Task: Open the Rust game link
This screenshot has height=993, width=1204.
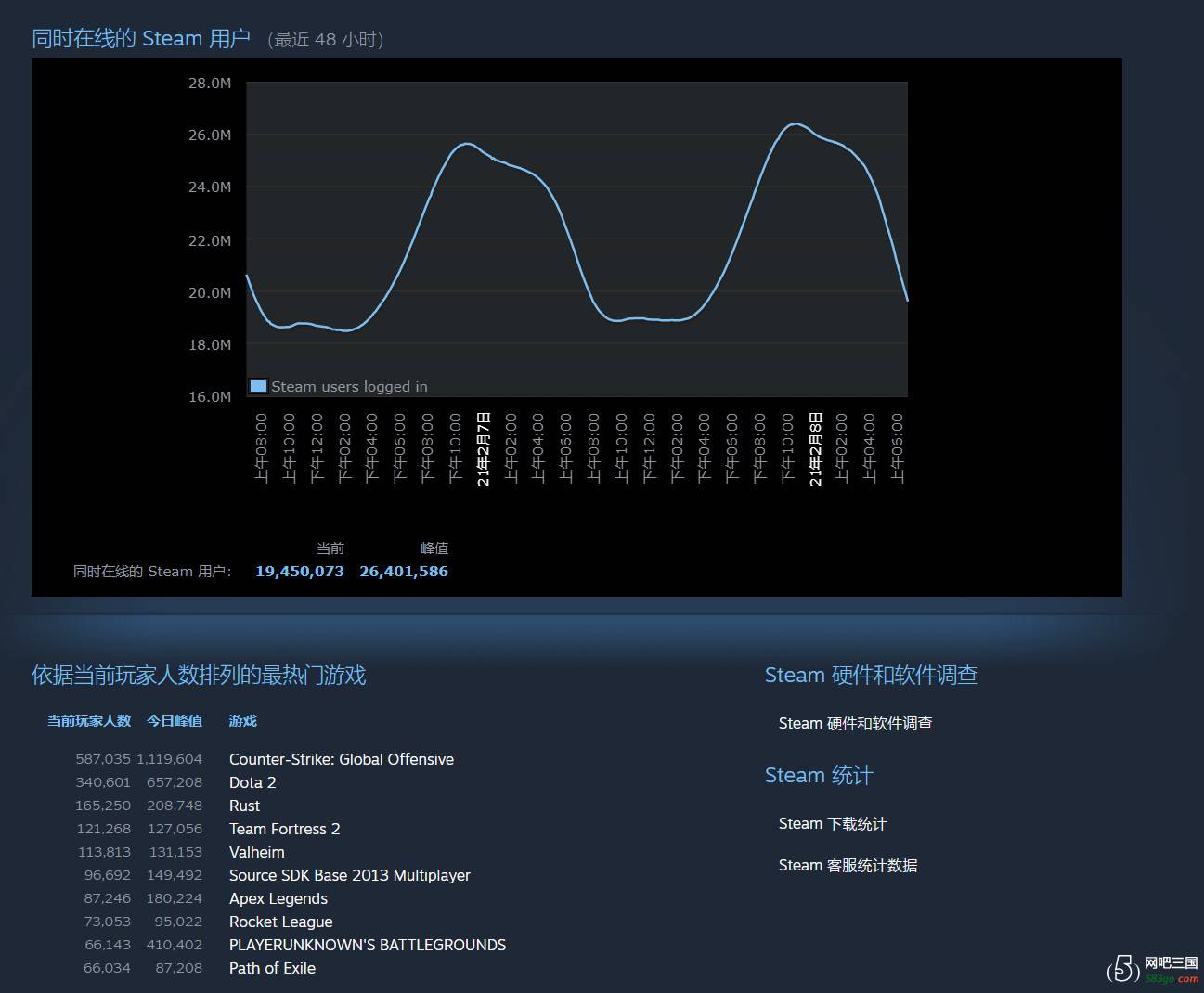Action: pos(244,806)
